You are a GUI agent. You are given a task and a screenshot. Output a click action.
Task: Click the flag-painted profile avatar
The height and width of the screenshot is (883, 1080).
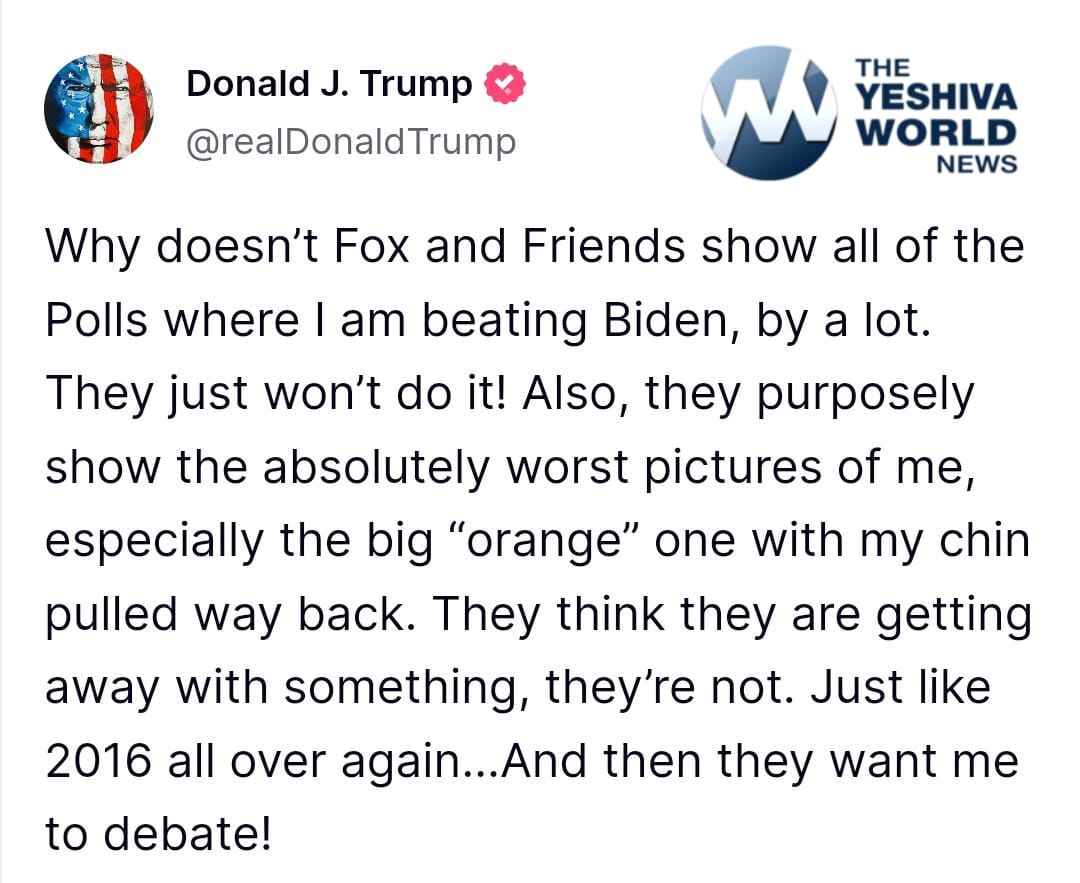[x=98, y=109]
